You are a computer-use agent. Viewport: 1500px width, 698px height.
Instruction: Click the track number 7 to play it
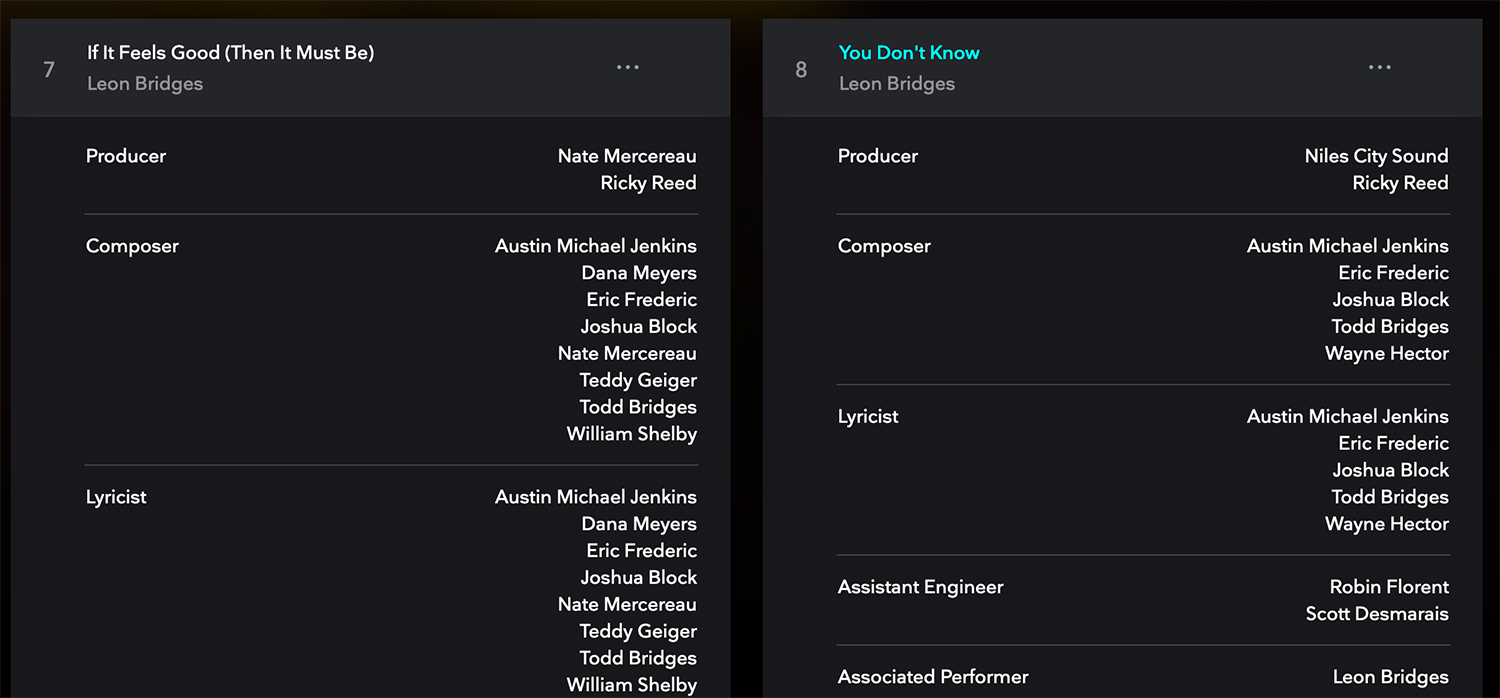pyautogui.click(x=48, y=68)
